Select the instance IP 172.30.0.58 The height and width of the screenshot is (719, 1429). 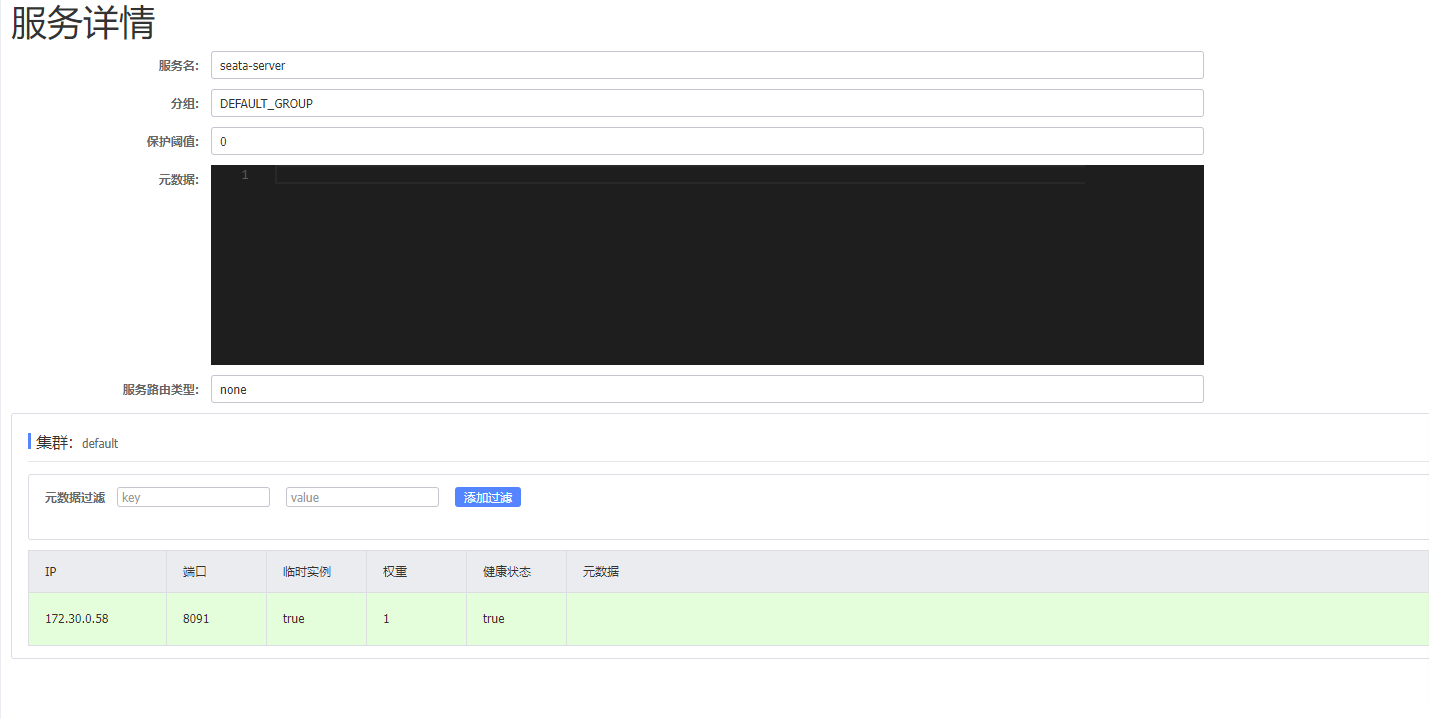(x=77, y=618)
